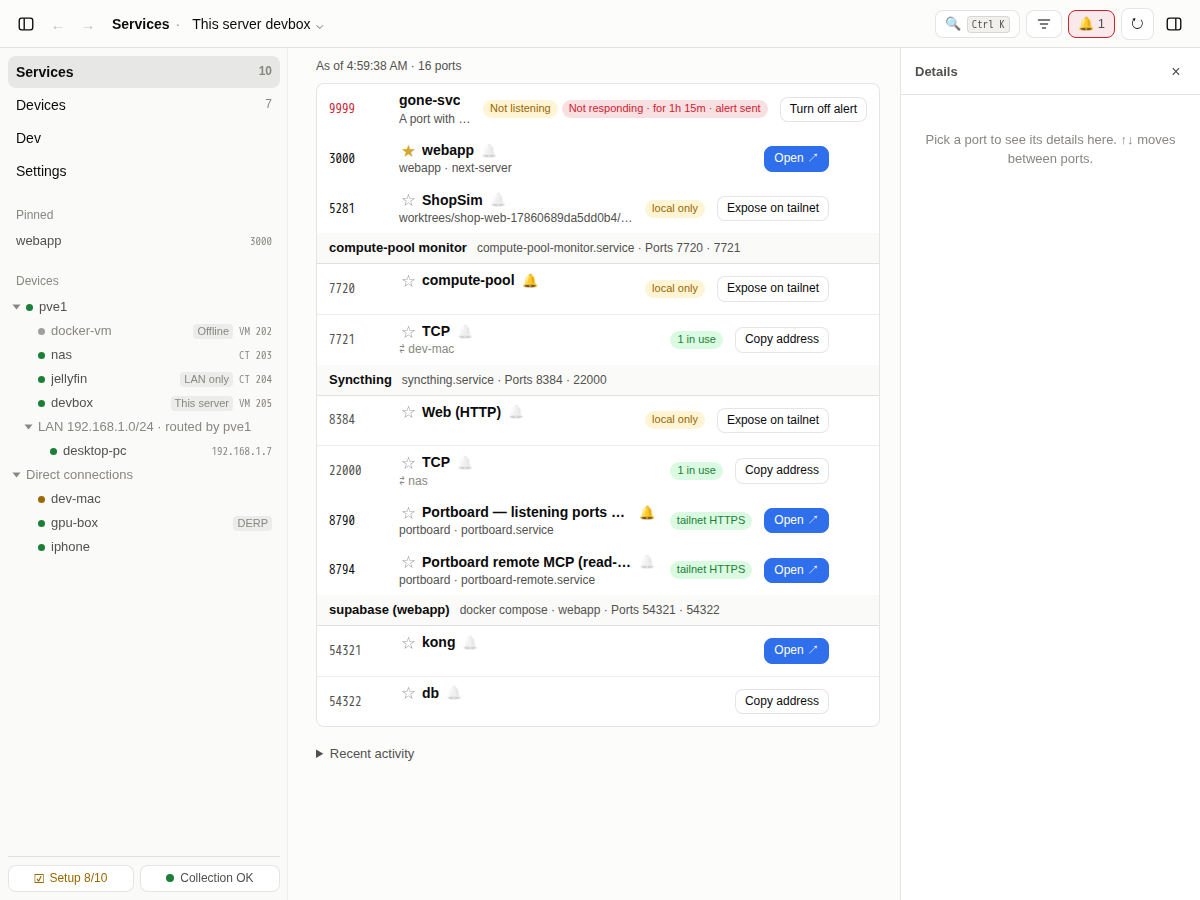Toggle the bell on Portboard 8790

click(647, 513)
